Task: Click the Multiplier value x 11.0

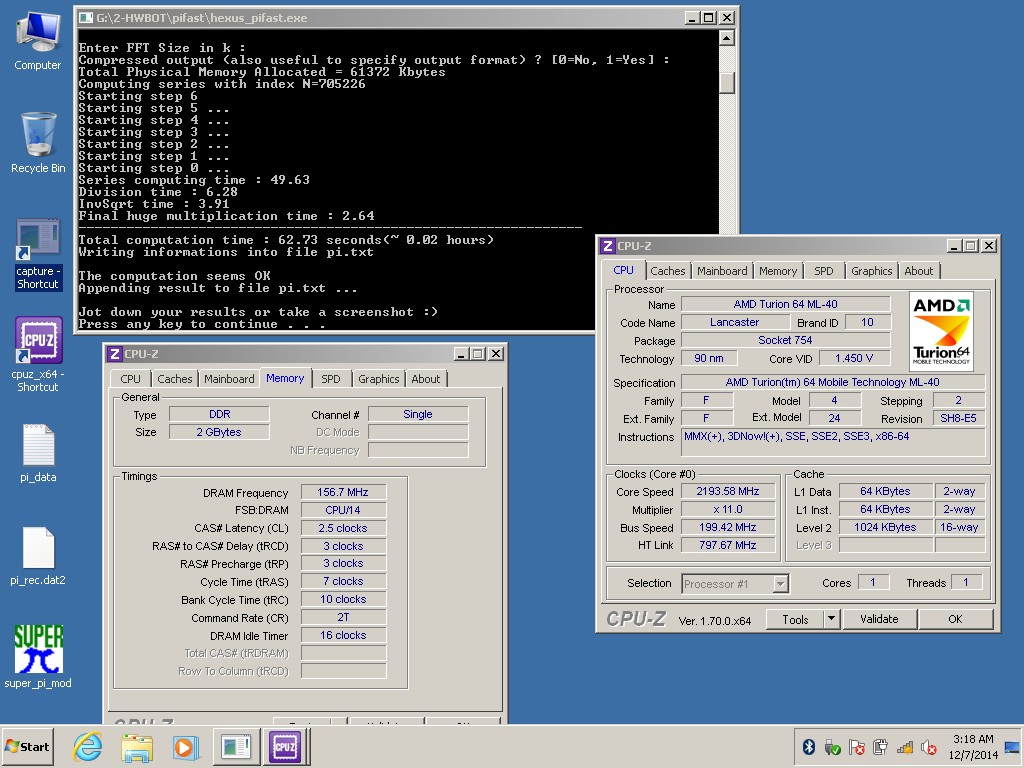Action: pyautogui.click(x=728, y=509)
